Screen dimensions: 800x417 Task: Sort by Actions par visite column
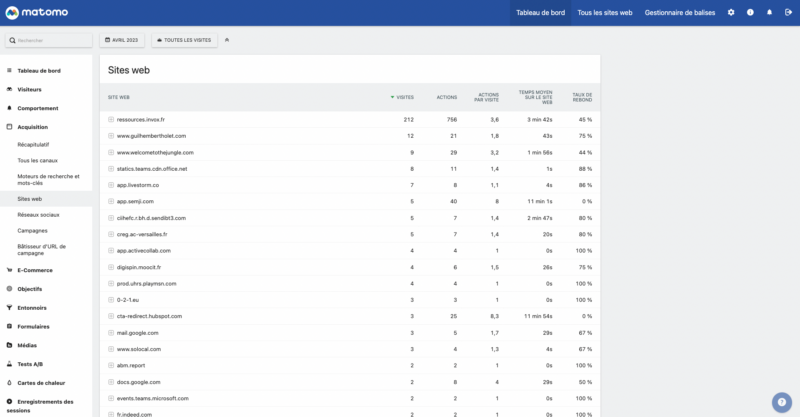487,97
